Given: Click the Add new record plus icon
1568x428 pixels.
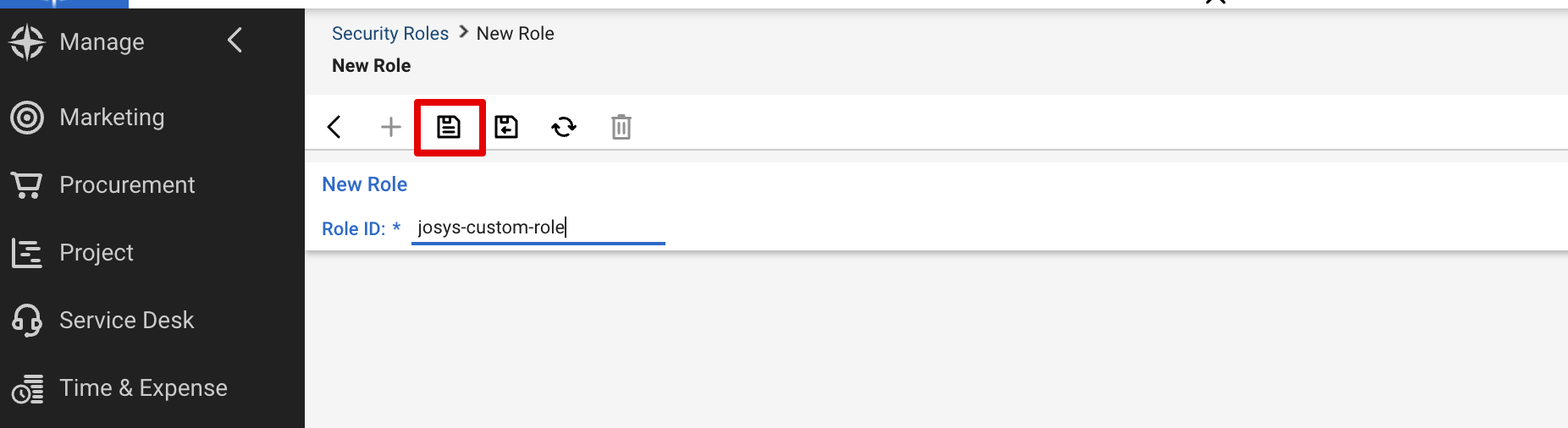Looking at the screenshot, I should [x=390, y=127].
